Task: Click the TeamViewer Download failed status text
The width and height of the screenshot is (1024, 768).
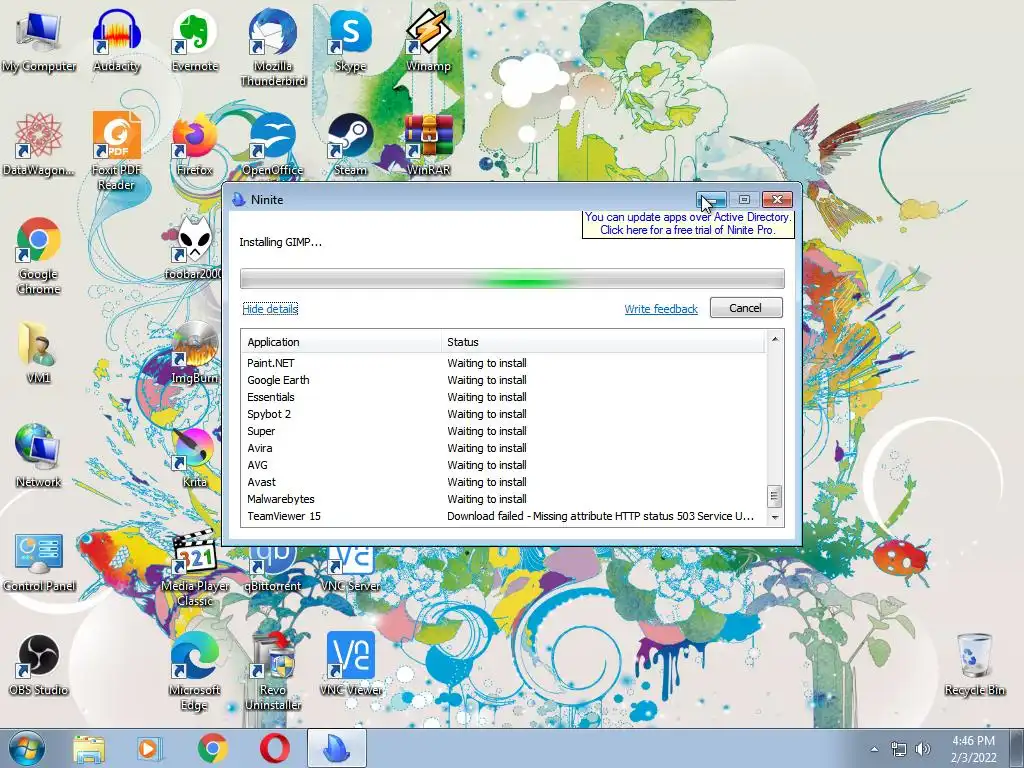Action: tap(600, 516)
